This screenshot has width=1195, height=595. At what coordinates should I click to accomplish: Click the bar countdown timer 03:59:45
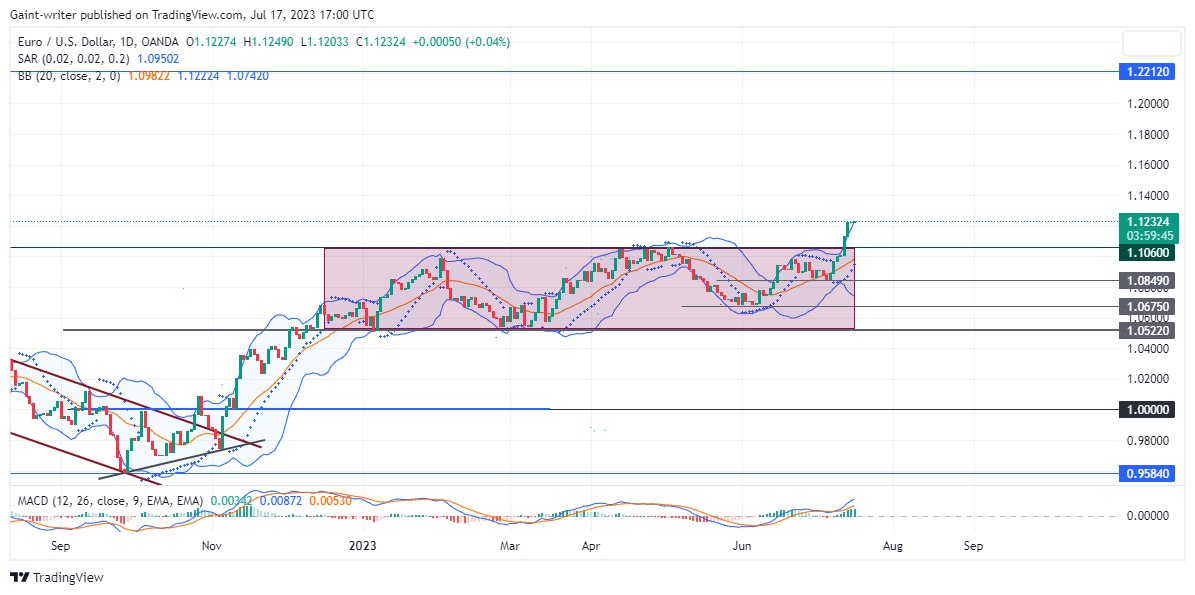(x=1147, y=235)
